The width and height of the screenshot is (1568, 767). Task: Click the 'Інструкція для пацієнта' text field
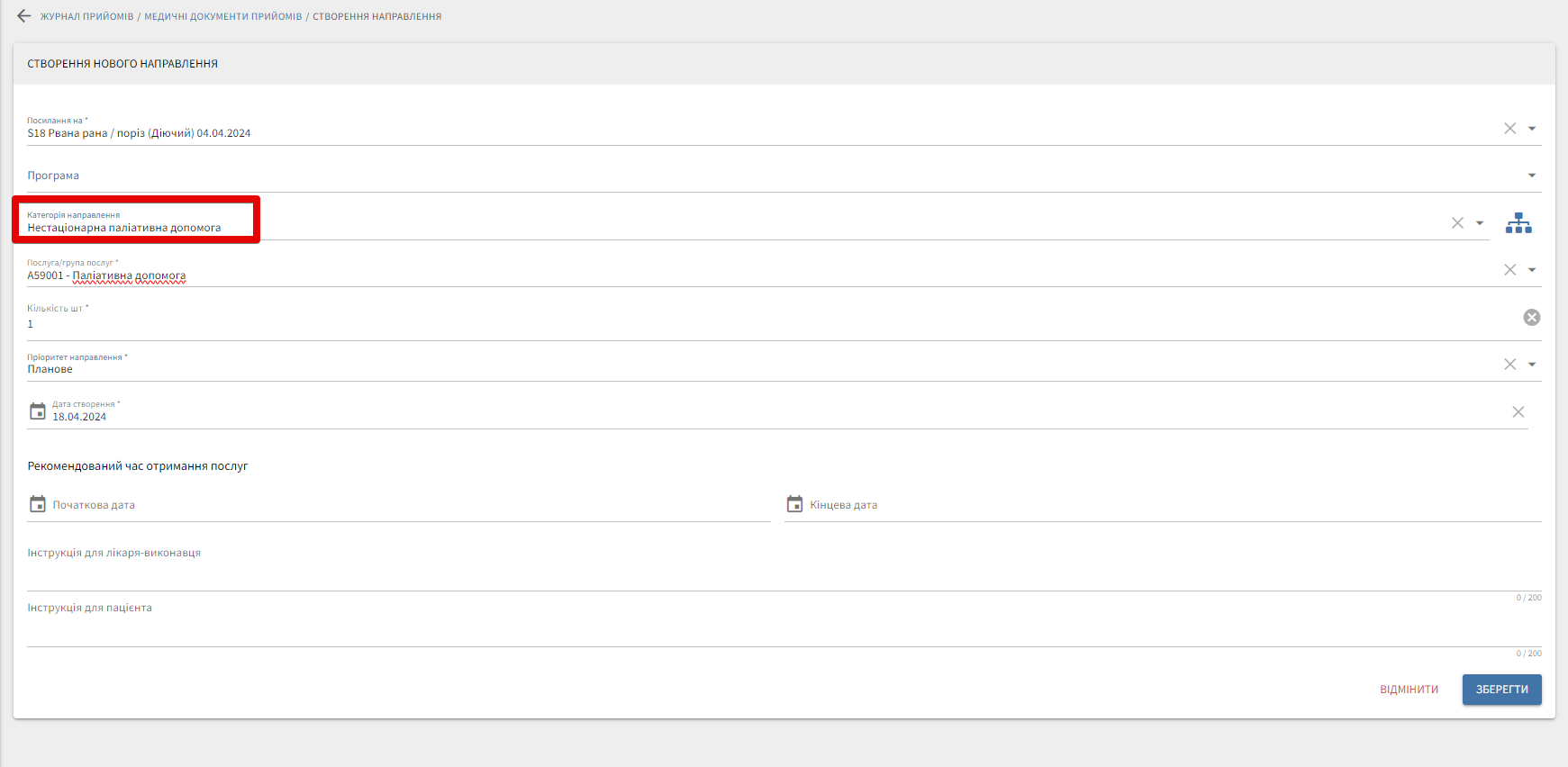pyautogui.click(x=784, y=628)
